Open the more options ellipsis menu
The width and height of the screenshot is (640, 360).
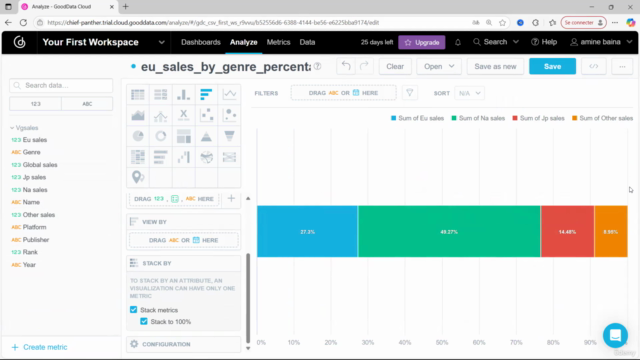click(x=622, y=67)
